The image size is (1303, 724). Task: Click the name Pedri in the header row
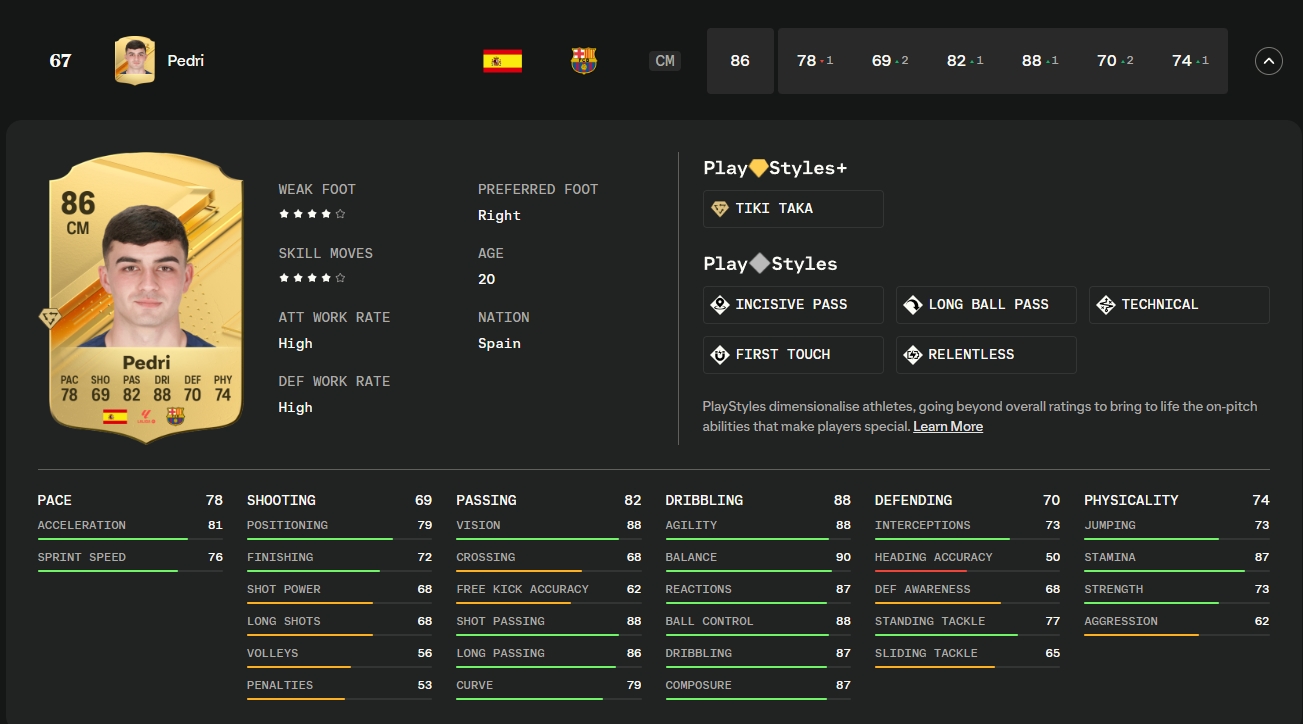coord(186,61)
